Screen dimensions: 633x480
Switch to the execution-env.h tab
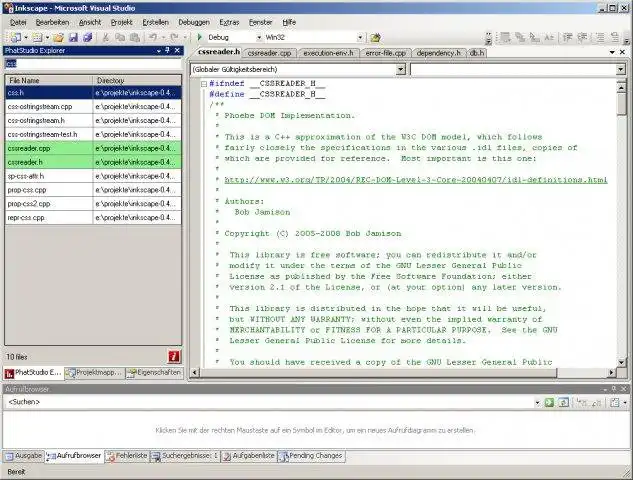click(328, 53)
